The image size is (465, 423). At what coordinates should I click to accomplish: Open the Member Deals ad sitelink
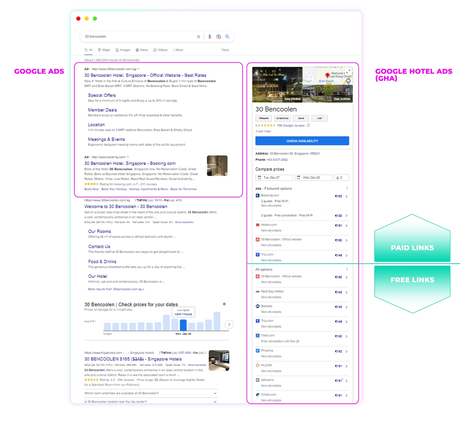point(102,110)
